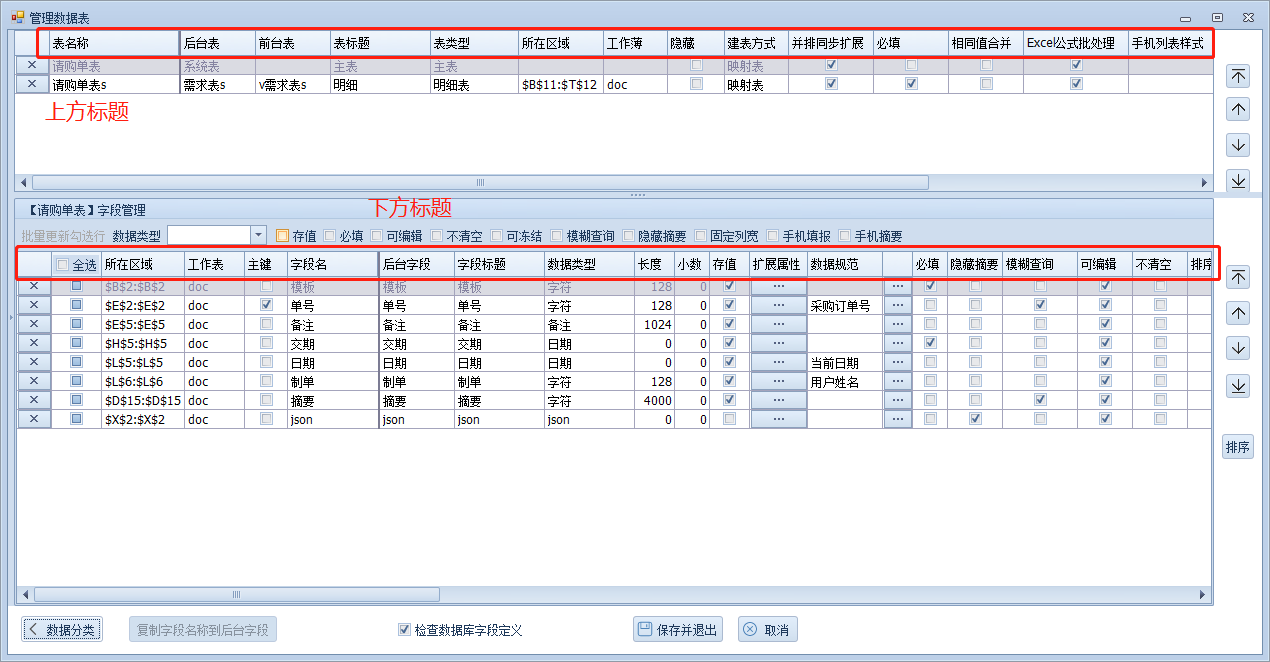Viewport: 1270px width, 662px height.
Task: Toggle the 存值 batch option checkbox
Action: (283, 236)
